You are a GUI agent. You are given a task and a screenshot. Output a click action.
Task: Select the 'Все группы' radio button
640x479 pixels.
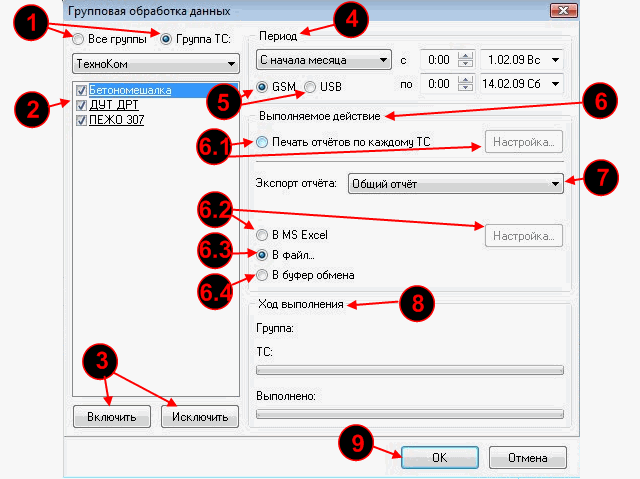click(x=79, y=38)
